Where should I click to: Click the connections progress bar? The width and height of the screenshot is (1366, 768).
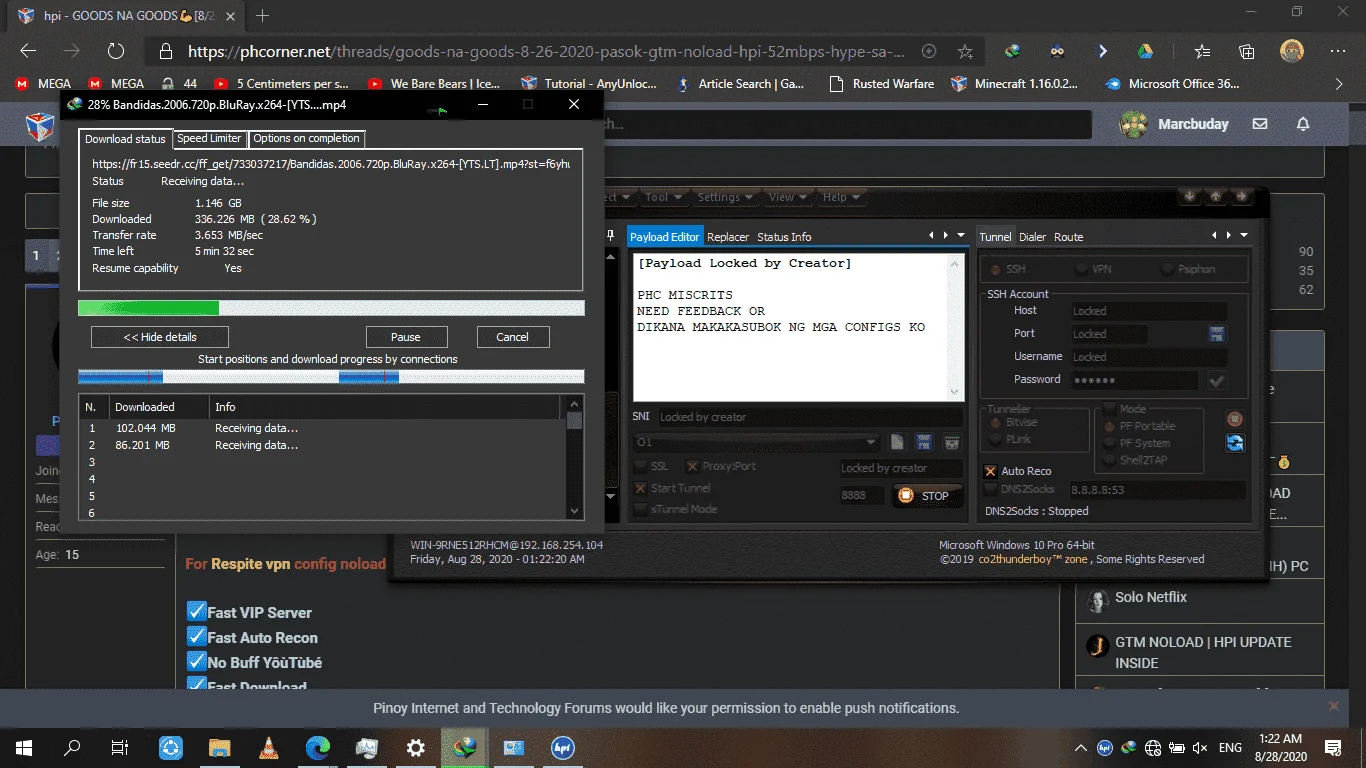click(x=331, y=376)
